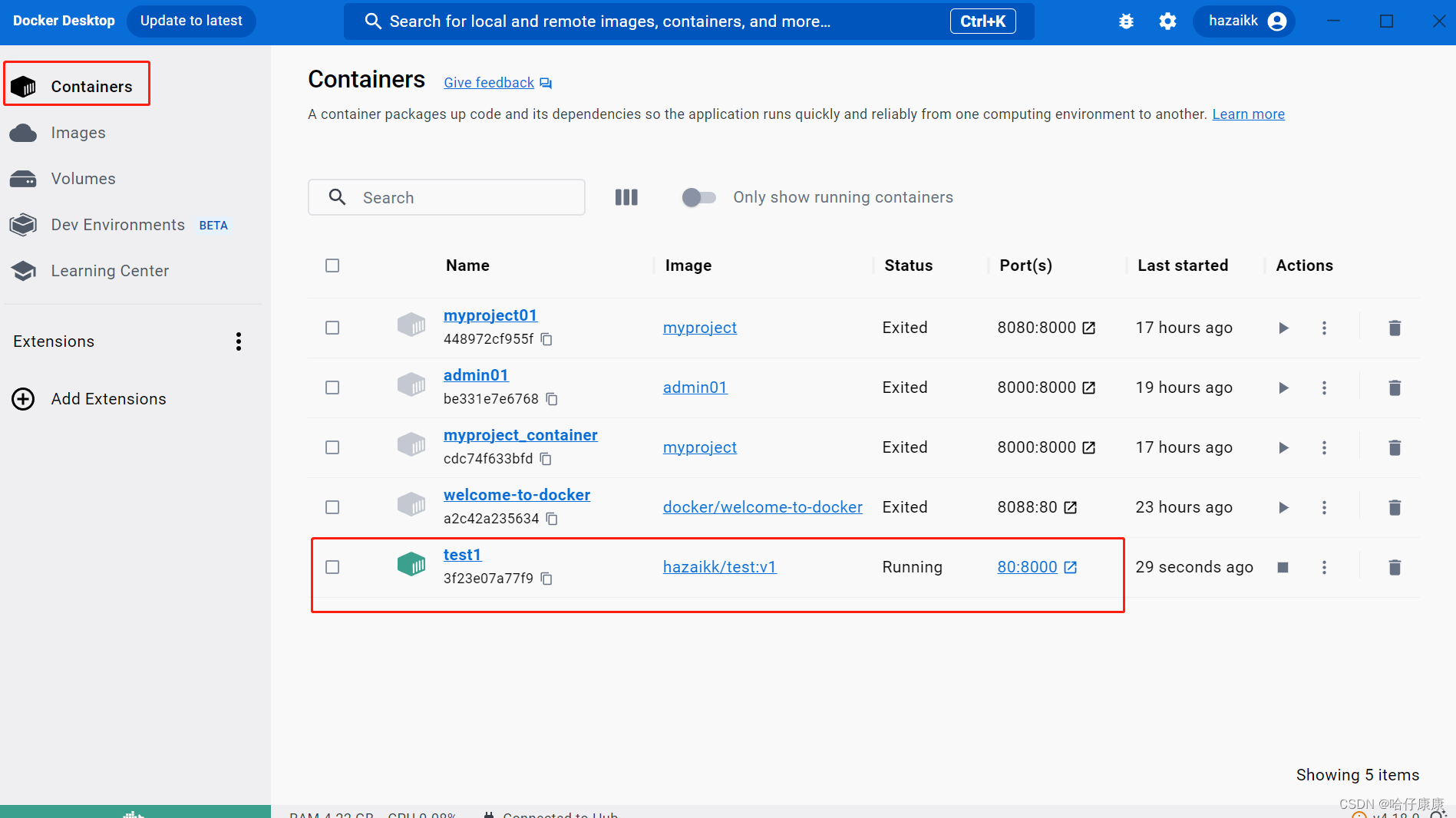Open Dev Environments section

(x=118, y=225)
